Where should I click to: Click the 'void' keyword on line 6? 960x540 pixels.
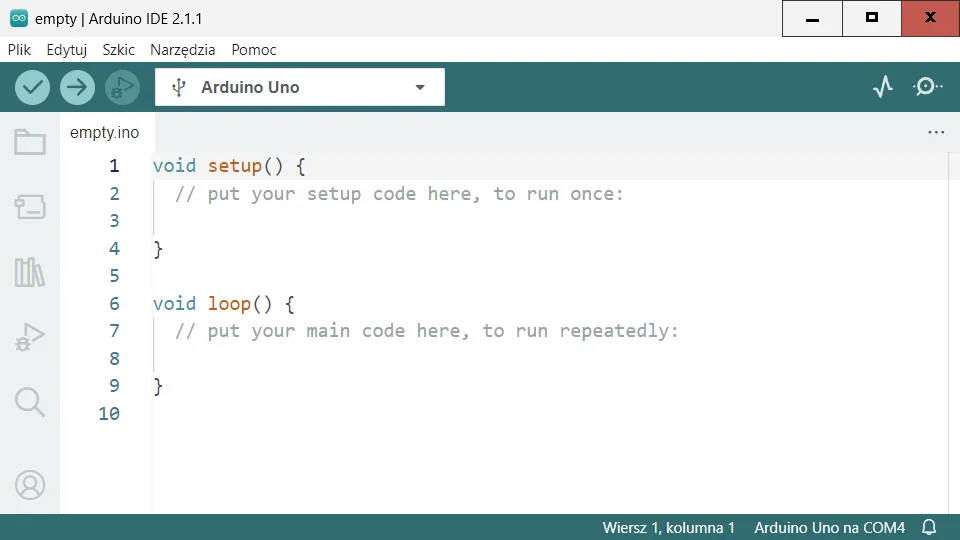(x=174, y=304)
